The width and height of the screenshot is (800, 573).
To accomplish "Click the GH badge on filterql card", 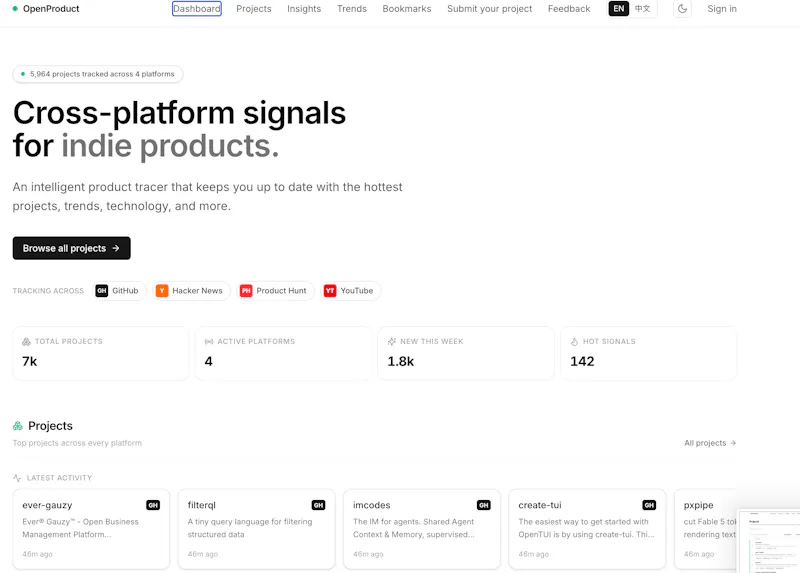I will click(318, 505).
